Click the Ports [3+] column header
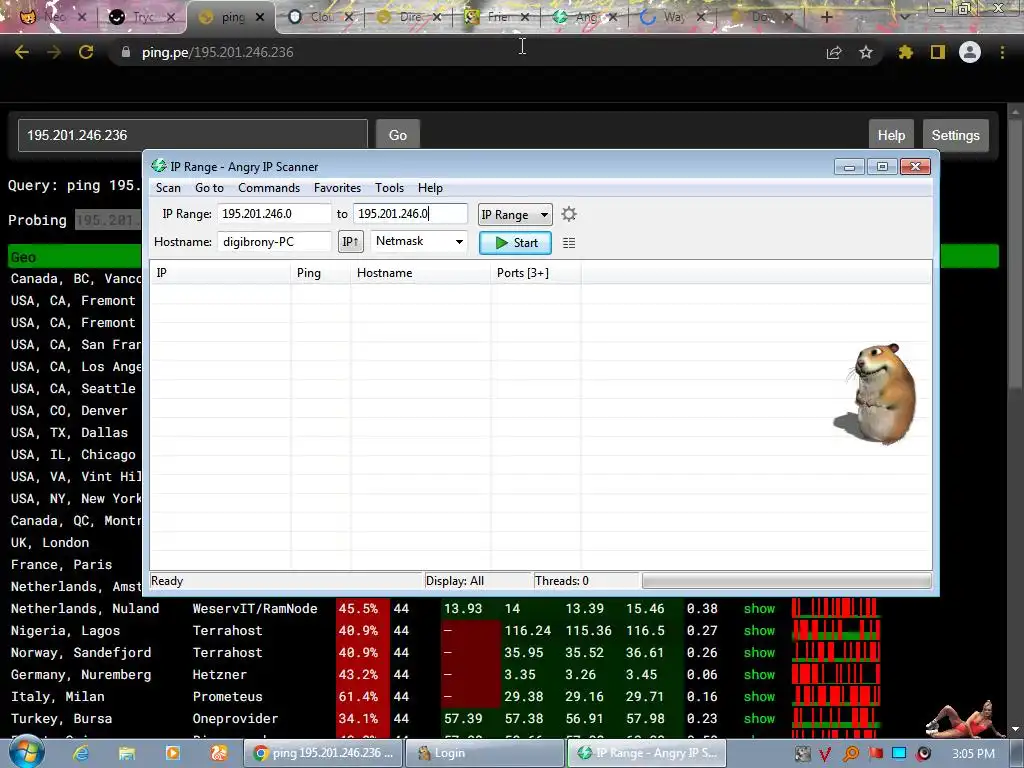 click(536, 273)
